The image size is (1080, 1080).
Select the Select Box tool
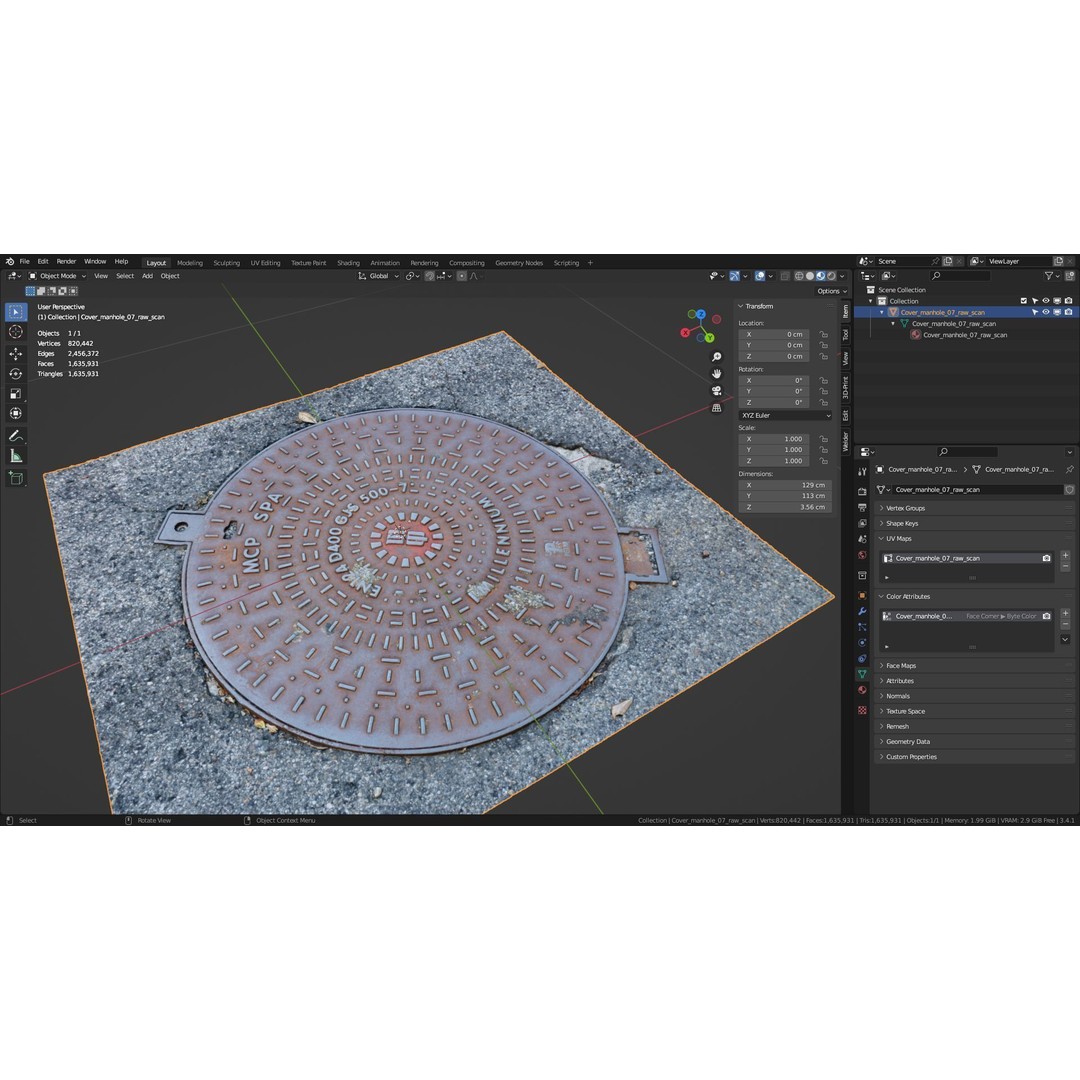coord(16,312)
